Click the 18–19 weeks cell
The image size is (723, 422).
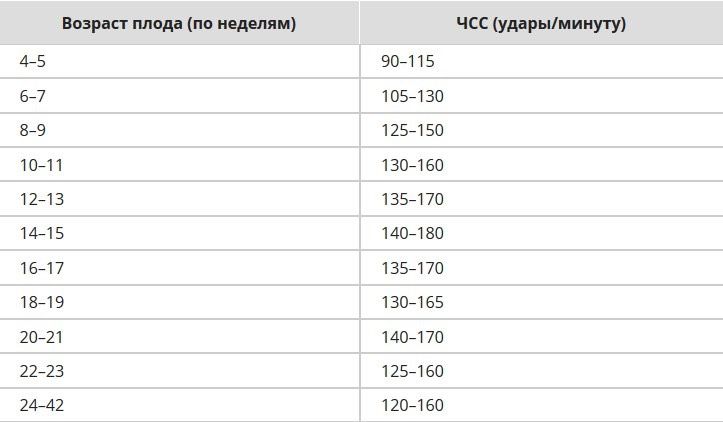click(41, 303)
